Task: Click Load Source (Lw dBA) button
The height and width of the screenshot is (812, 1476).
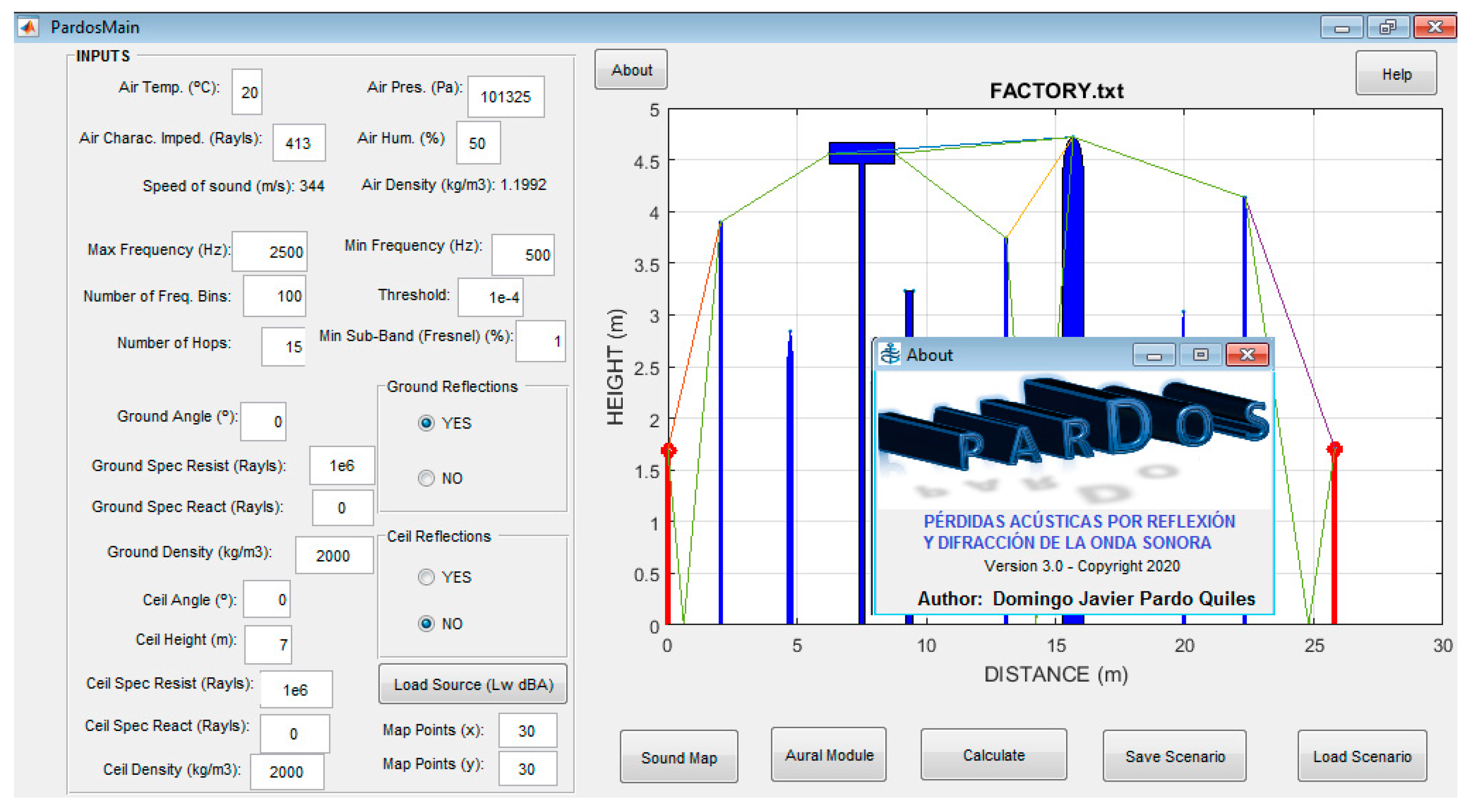Action: tap(473, 684)
